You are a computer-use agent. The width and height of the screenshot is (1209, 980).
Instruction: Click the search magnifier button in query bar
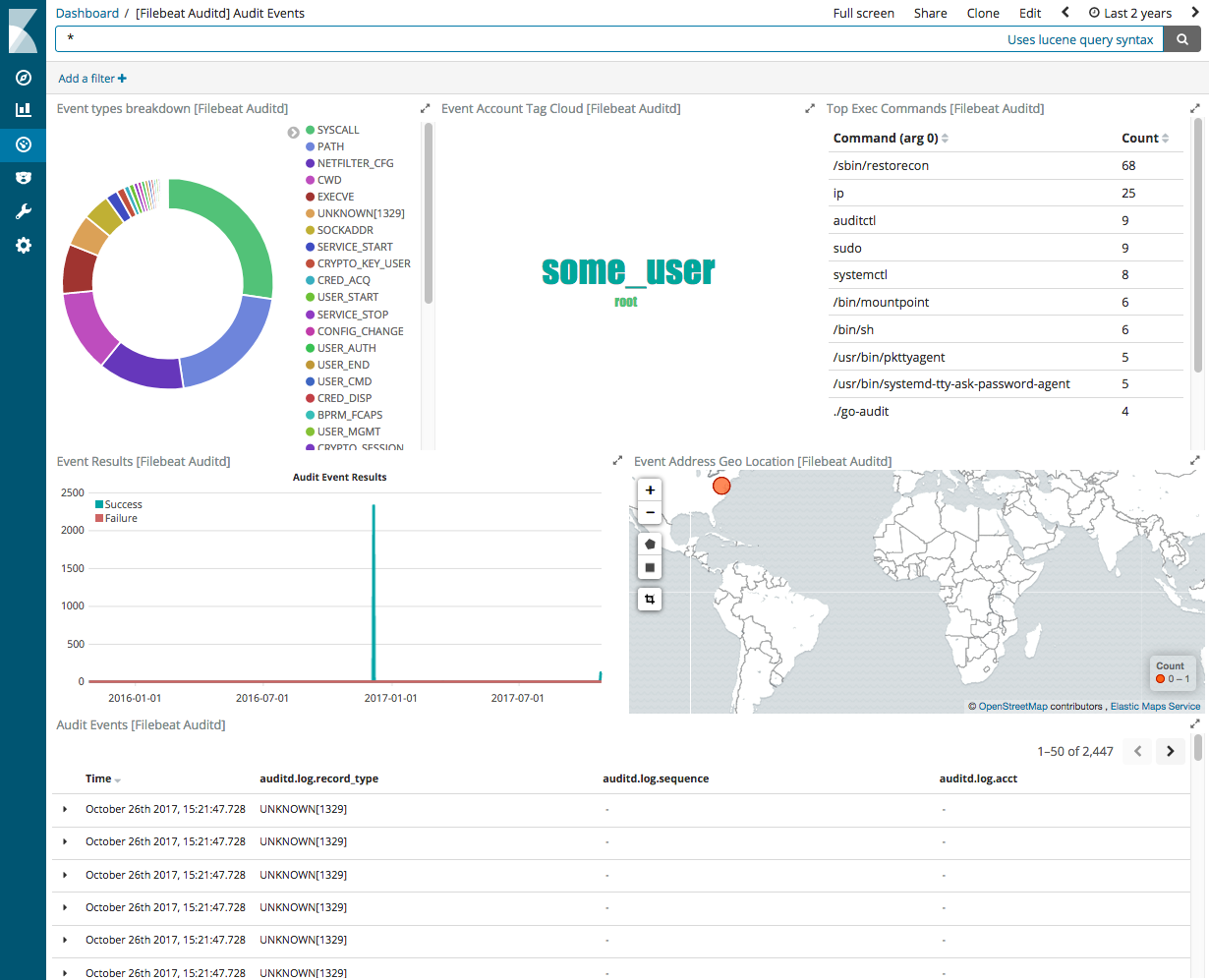click(x=1181, y=39)
